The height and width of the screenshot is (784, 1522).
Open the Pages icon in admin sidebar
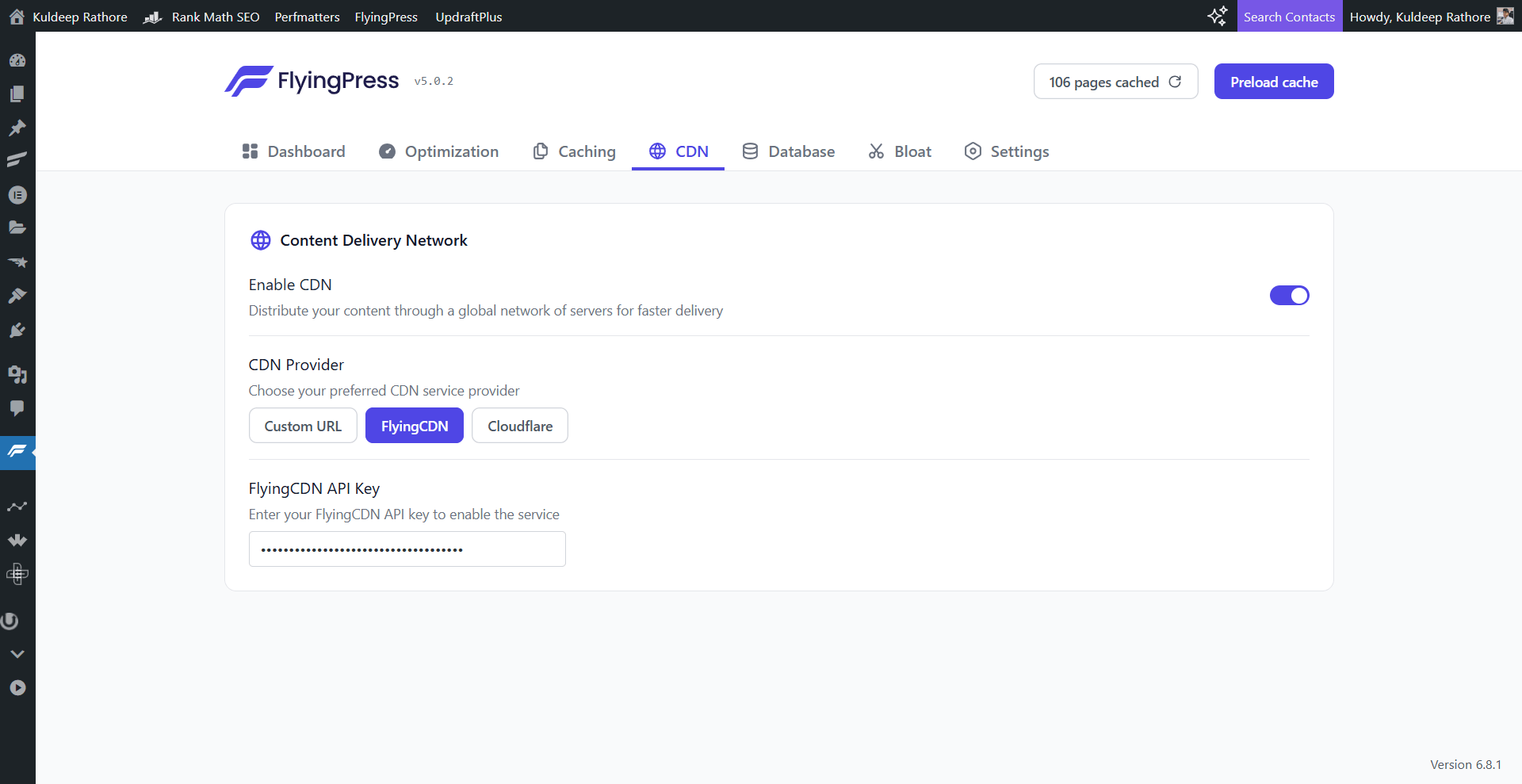tap(17, 94)
